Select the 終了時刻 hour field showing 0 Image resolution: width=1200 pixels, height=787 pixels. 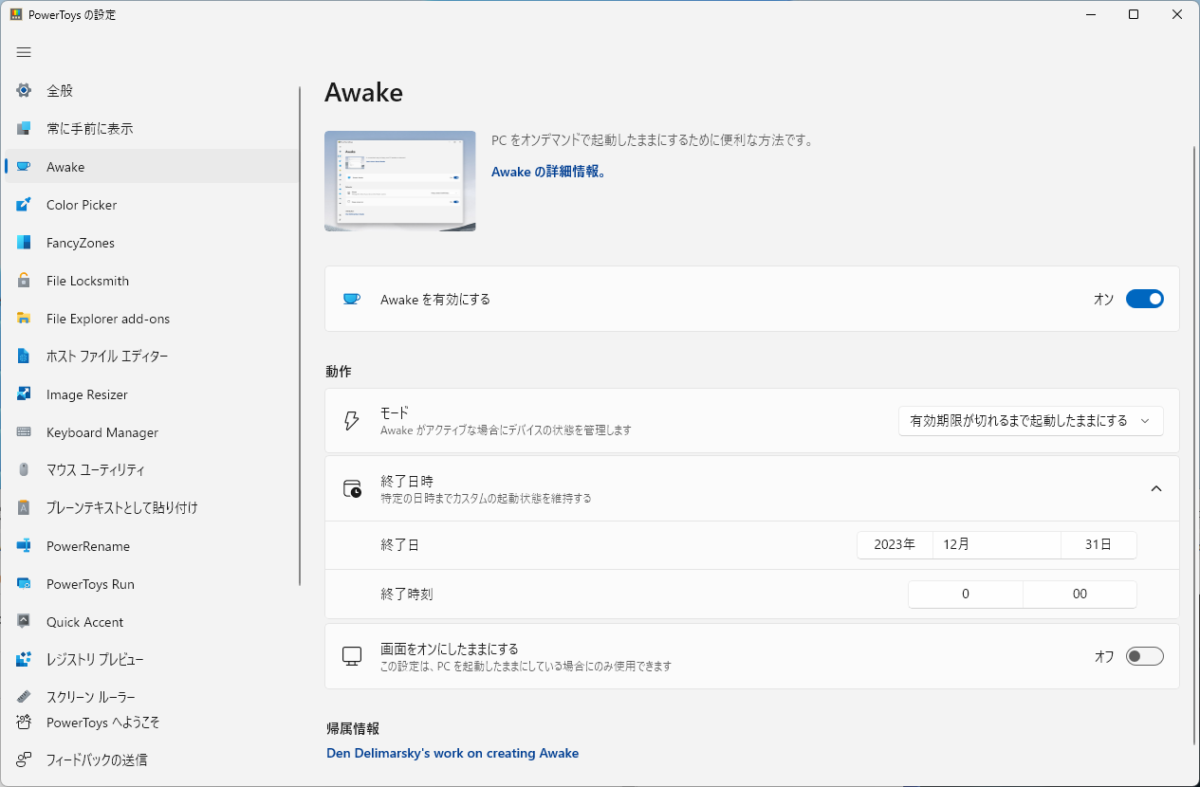tap(966, 594)
